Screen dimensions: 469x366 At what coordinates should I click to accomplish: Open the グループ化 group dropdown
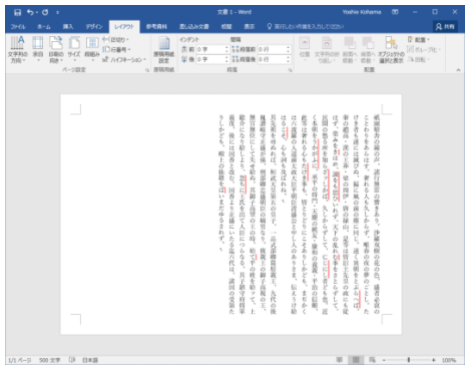click(424, 50)
